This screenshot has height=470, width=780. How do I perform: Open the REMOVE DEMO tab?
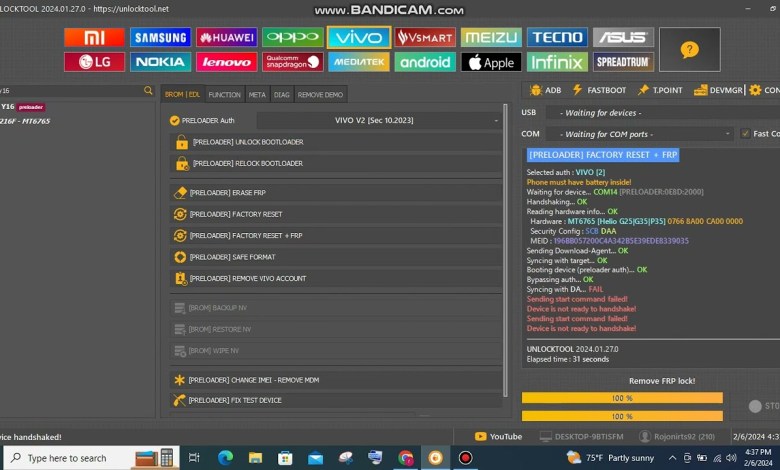click(x=320, y=95)
